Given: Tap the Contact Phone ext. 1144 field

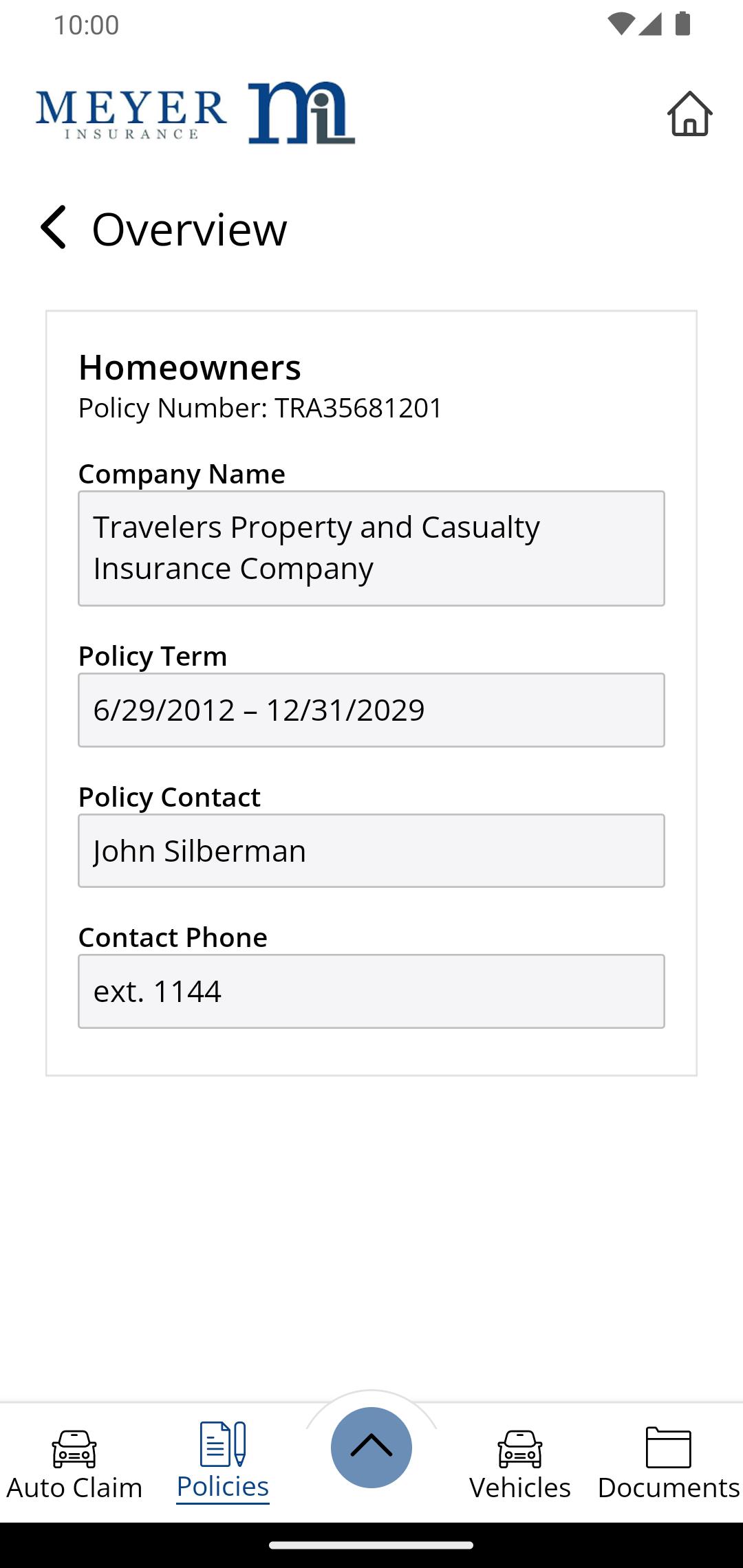Looking at the screenshot, I should point(371,991).
